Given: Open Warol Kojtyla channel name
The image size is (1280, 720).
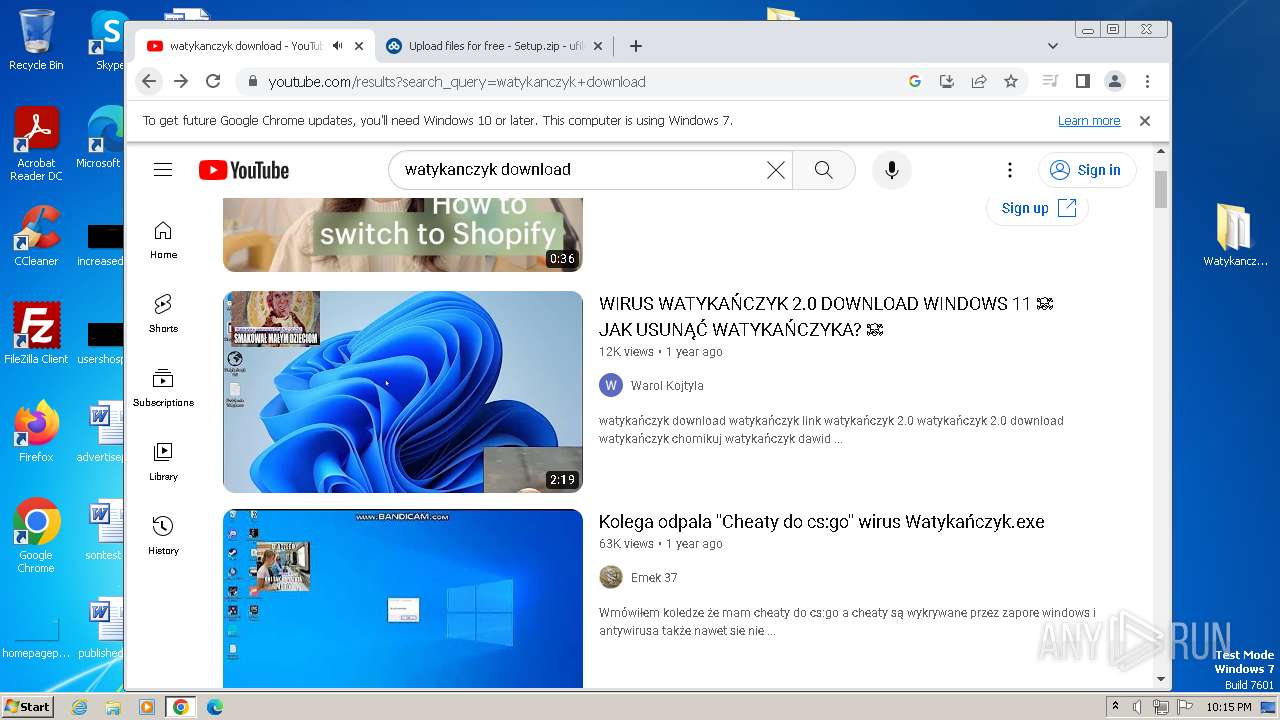Looking at the screenshot, I should [667, 386].
